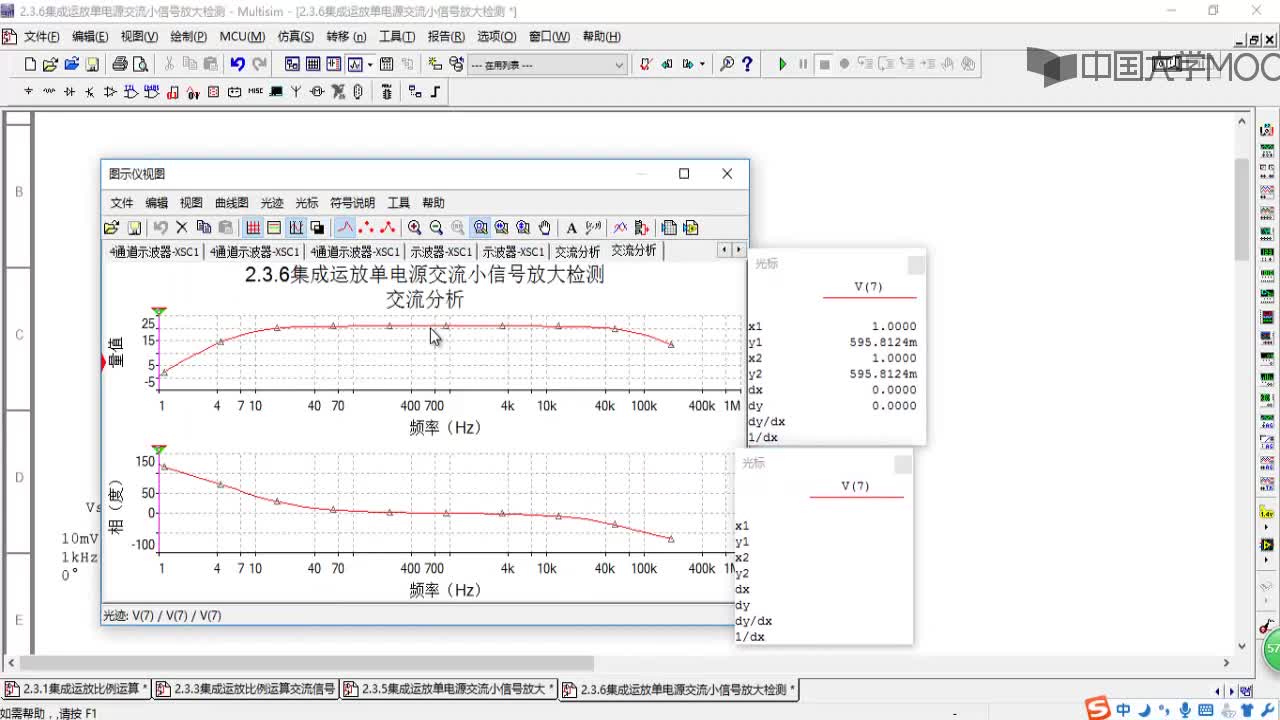The height and width of the screenshot is (720, 1280).
Task: Toggle the cursors display icon in Grapher
Action: point(296,228)
